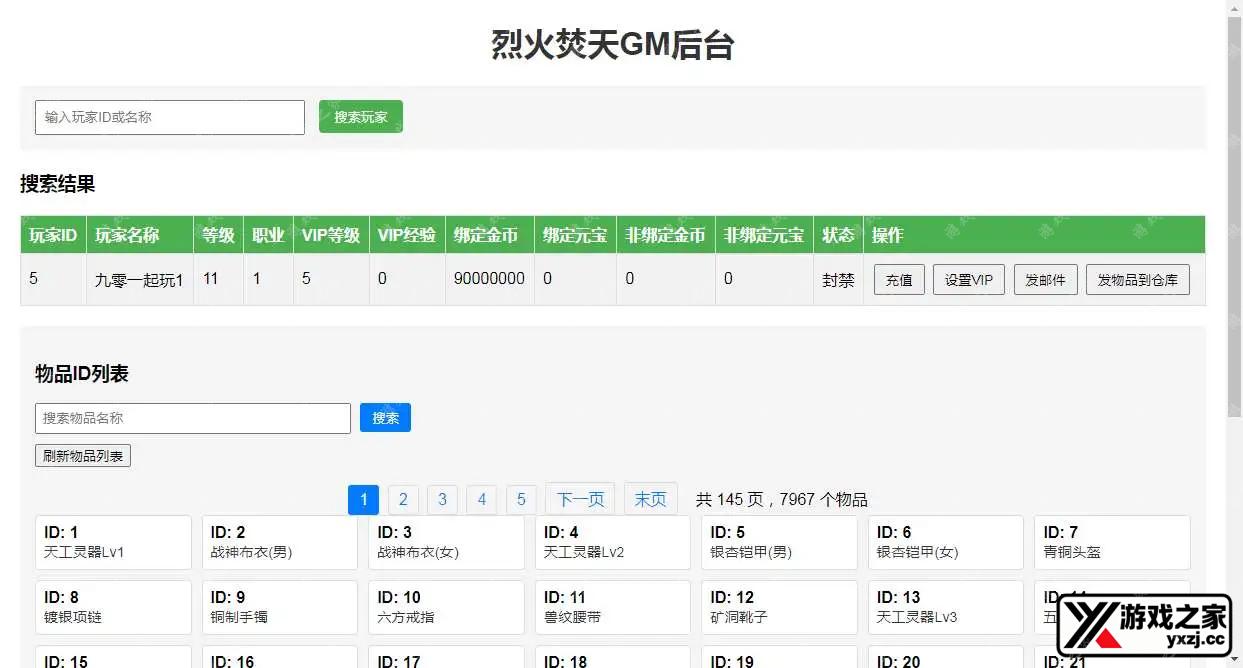Screen dimensions: 1243x668
Task: Focus the 搜索物品名称 item search box
Action: pos(192,418)
